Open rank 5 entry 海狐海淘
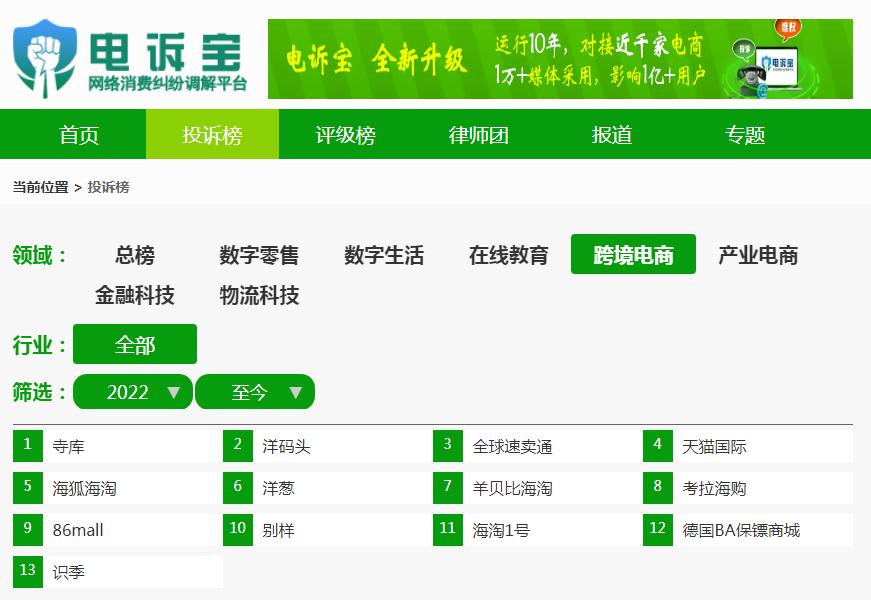This screenshot has height=600, width=871. 118,488
